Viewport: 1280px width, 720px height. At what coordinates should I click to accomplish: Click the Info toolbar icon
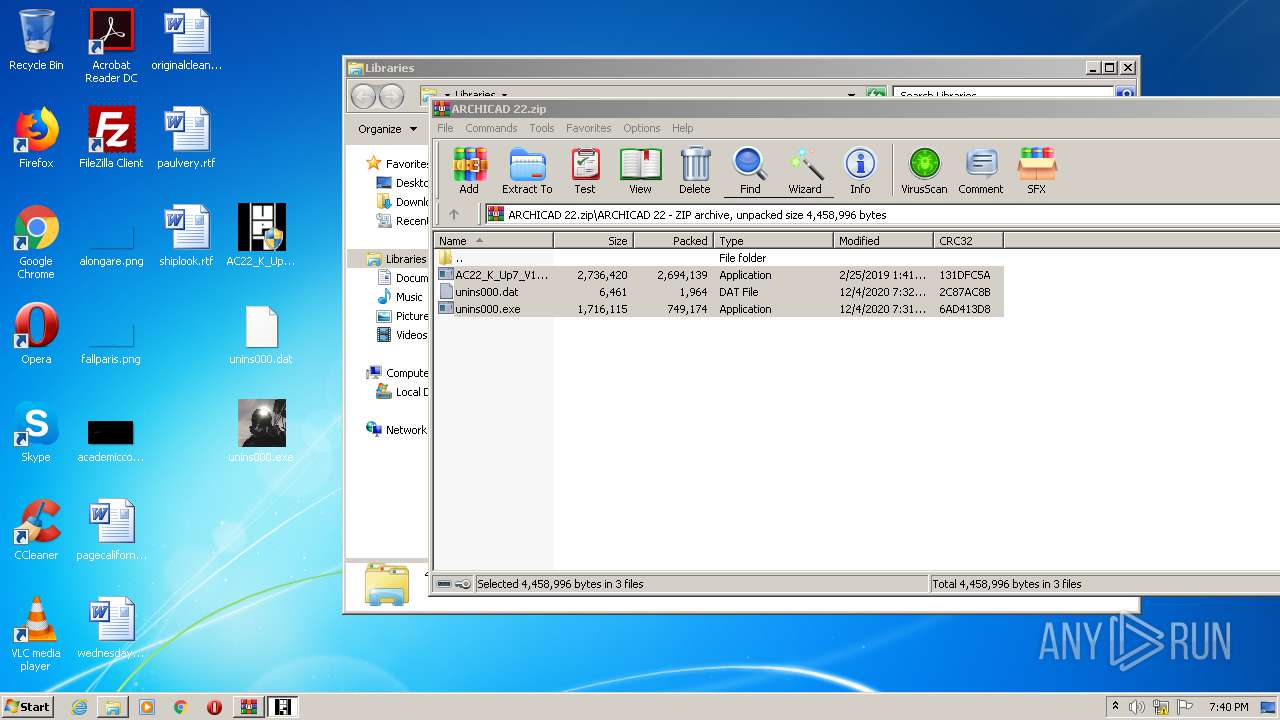coord(860,171)
